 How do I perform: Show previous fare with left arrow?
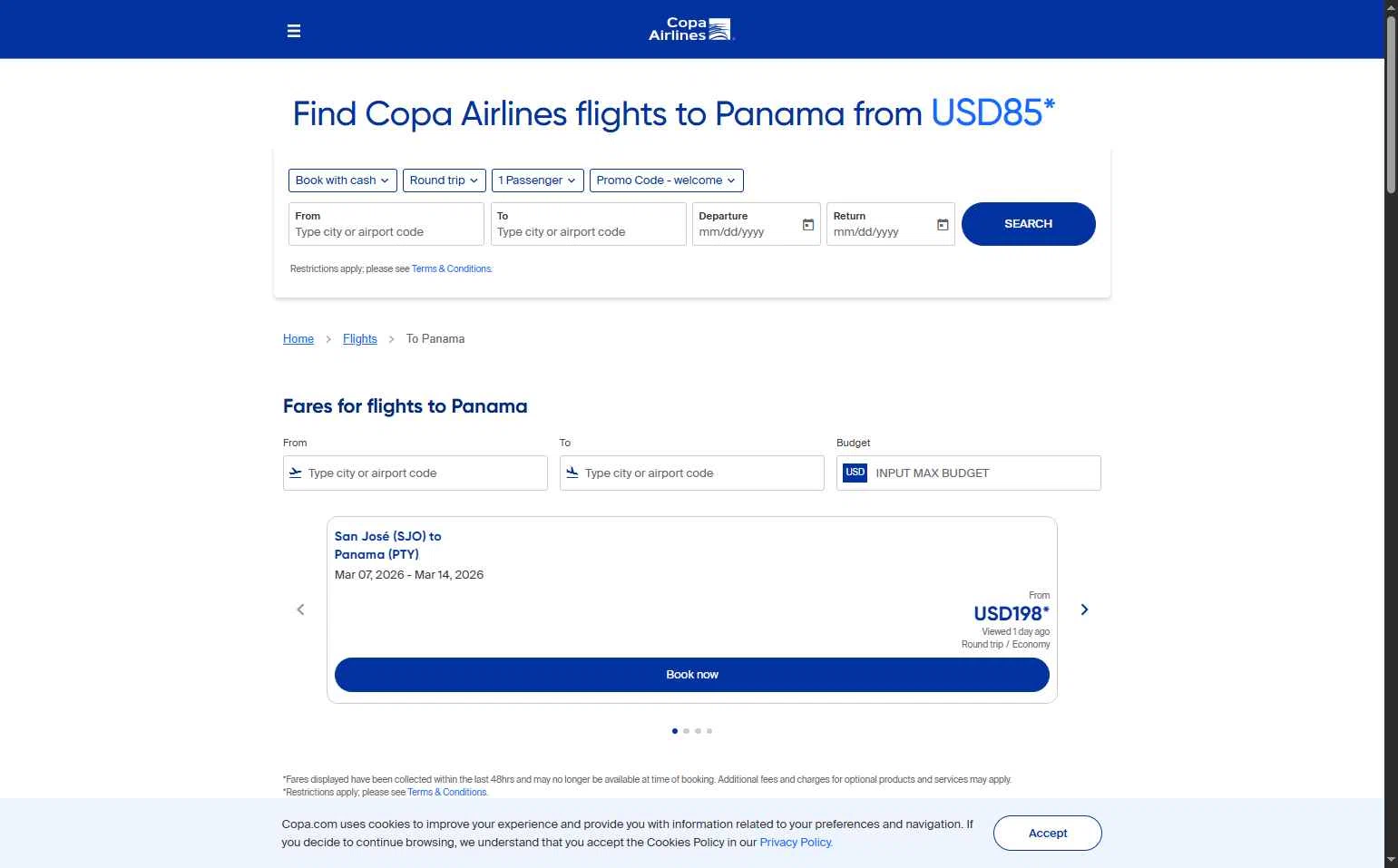pos(301,610)
